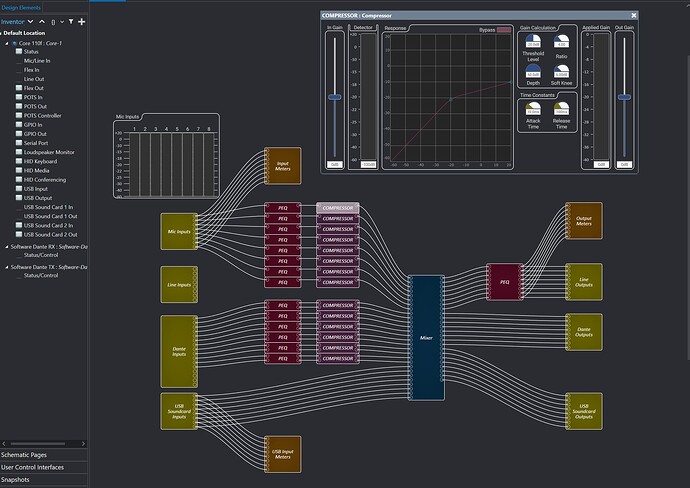Click the USB Input component icon
The height and width of the screenshot is (488, 690).
click(19, 189)
